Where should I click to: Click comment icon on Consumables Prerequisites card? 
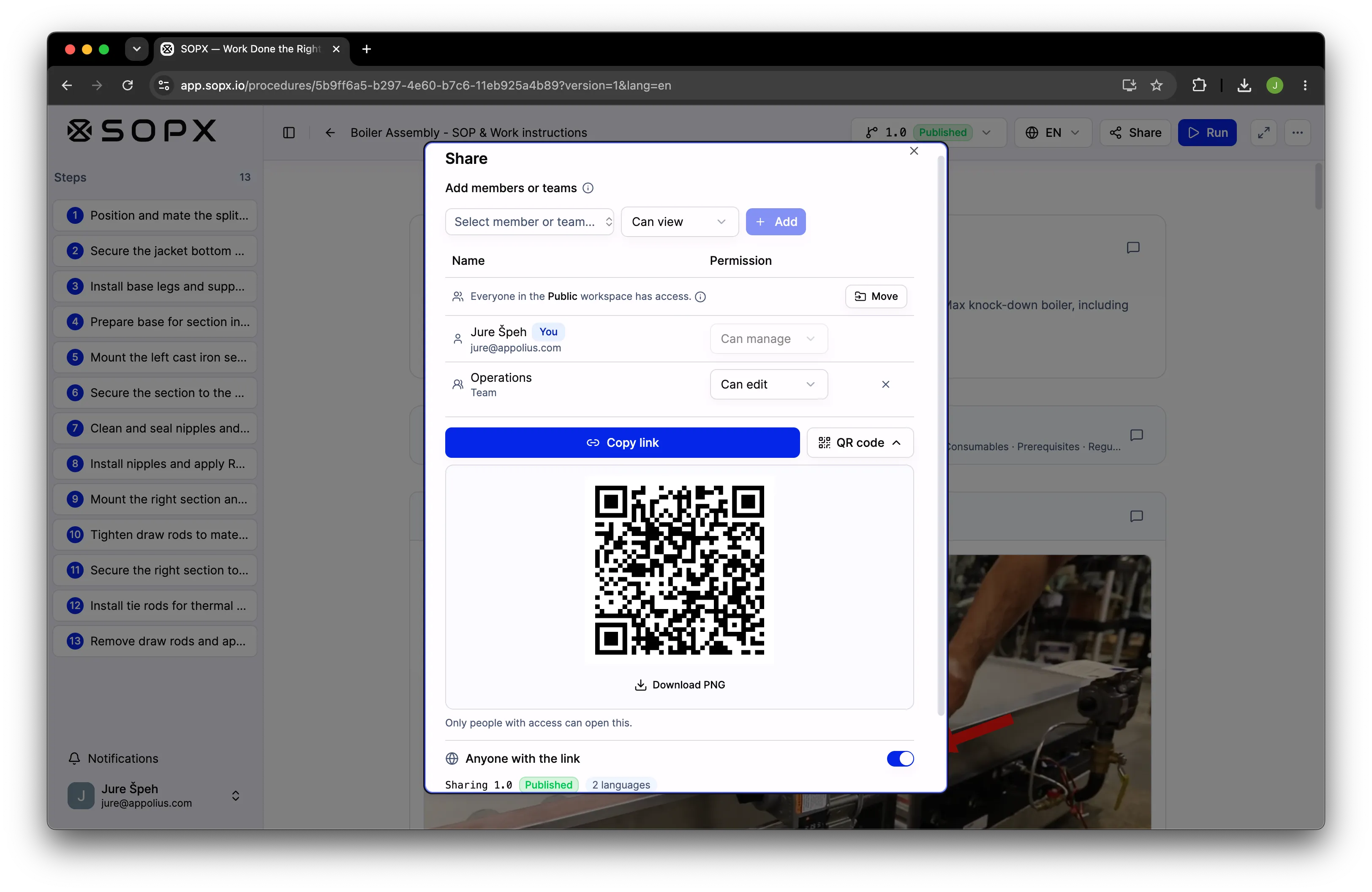1136,435
